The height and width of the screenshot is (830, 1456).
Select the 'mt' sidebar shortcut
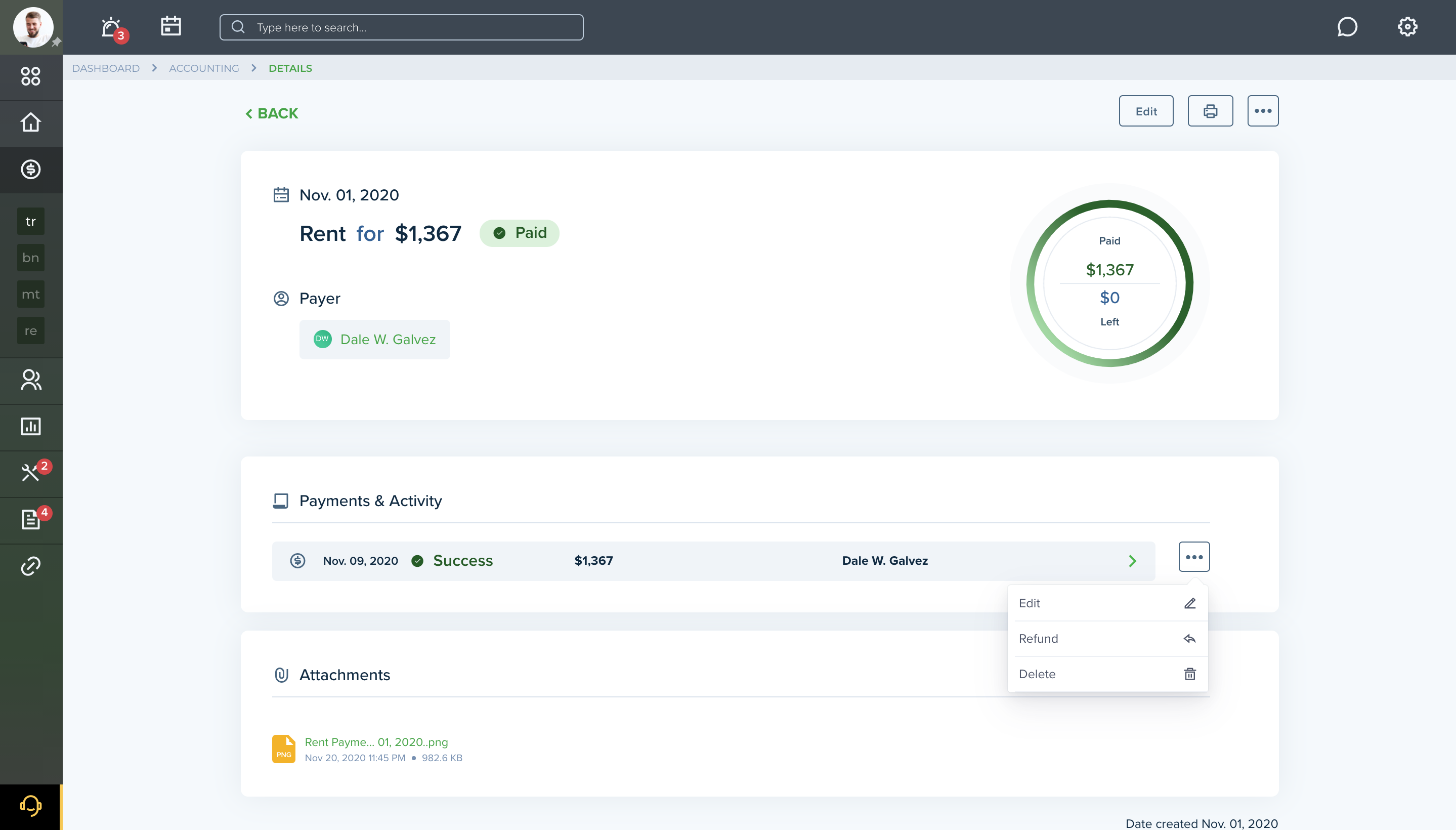31,294
